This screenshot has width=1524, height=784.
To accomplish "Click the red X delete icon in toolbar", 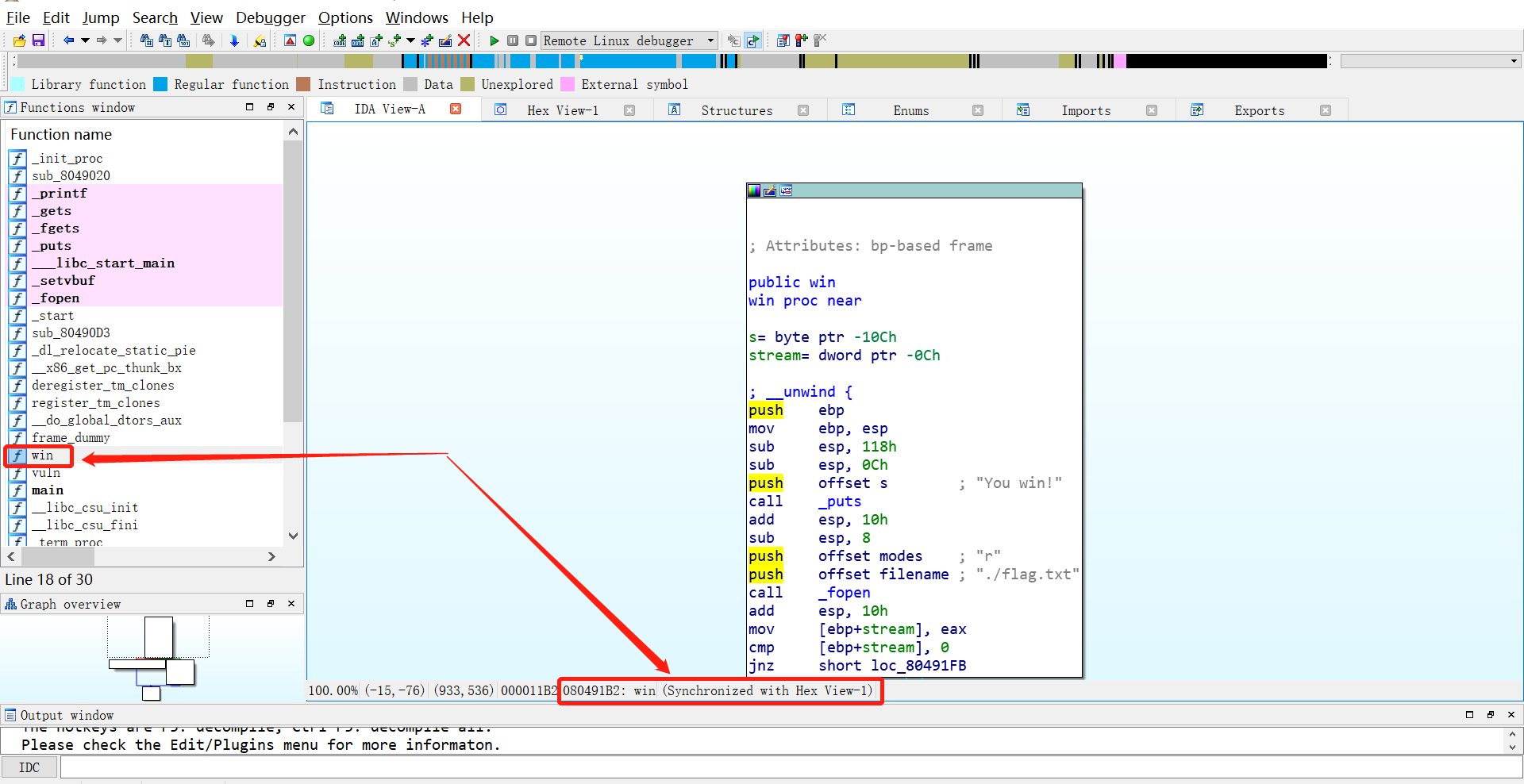I will 464,40.
